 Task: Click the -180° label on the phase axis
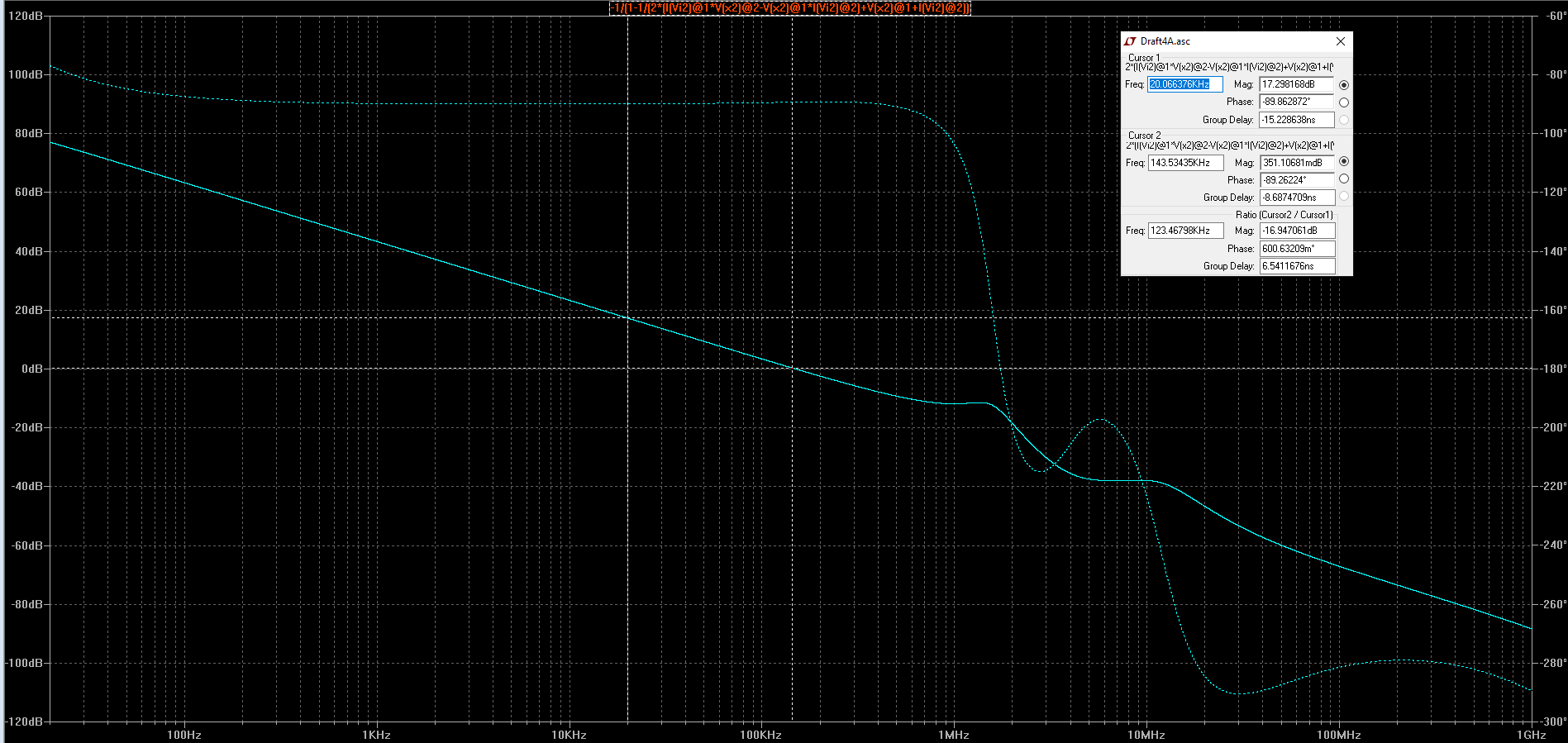pos(1551,369)
